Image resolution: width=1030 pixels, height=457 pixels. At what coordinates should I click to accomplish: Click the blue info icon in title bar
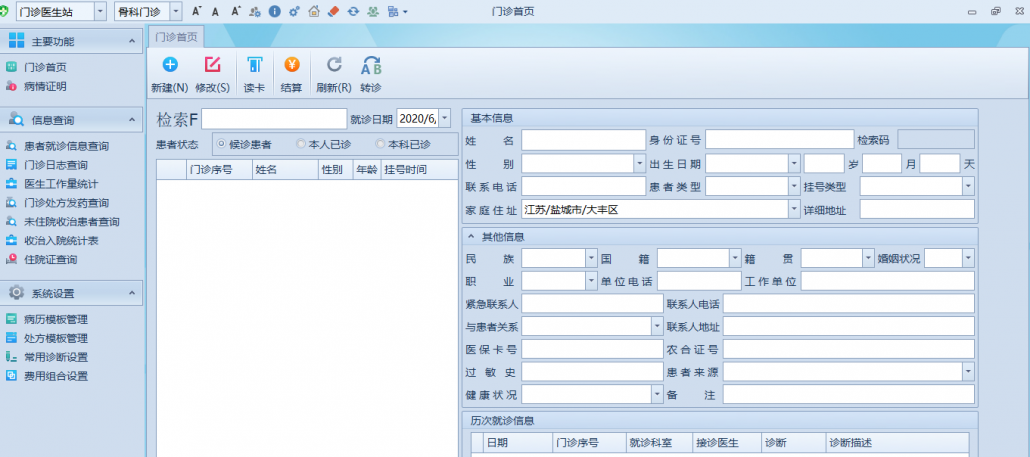[x=274, y=11]
